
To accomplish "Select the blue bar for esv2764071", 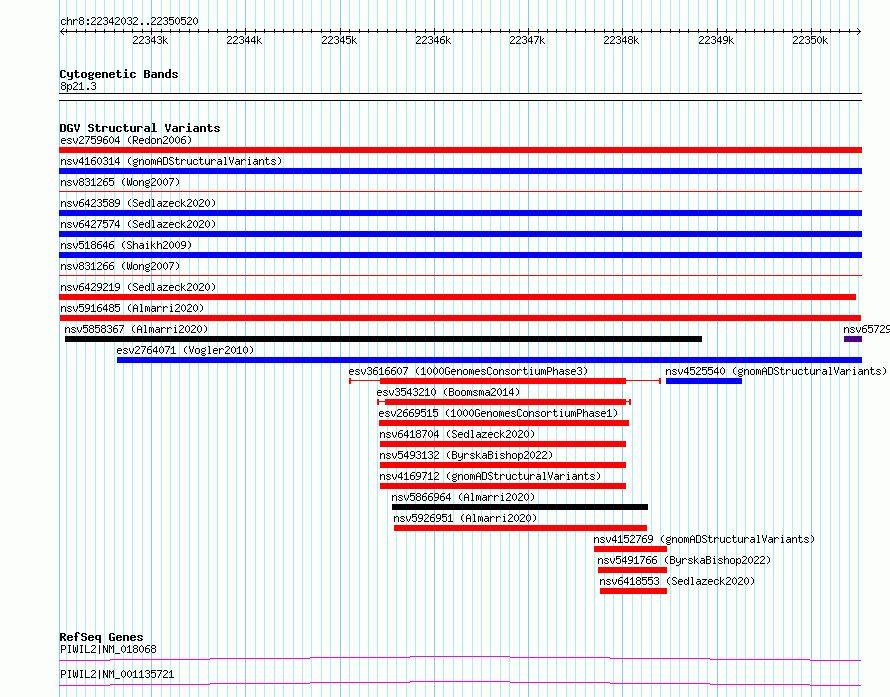I will [489, 360].
